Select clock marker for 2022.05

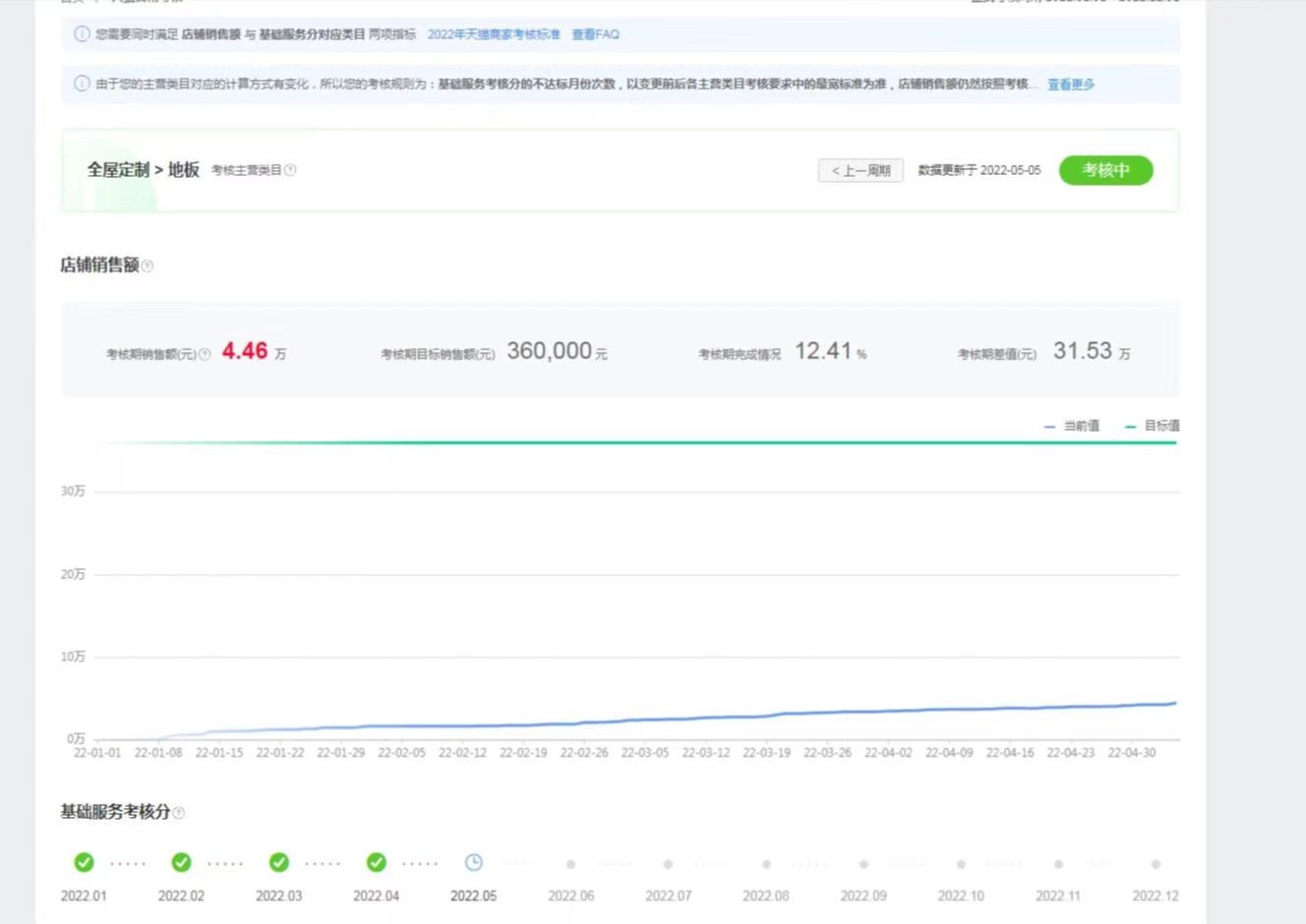474,862
